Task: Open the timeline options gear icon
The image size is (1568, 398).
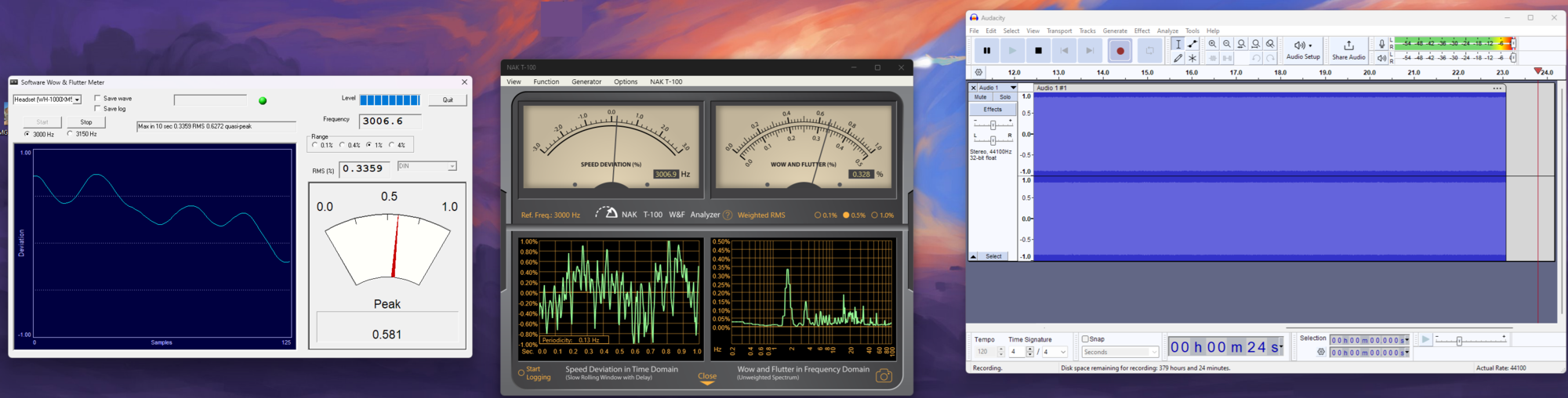Action: 979,72
